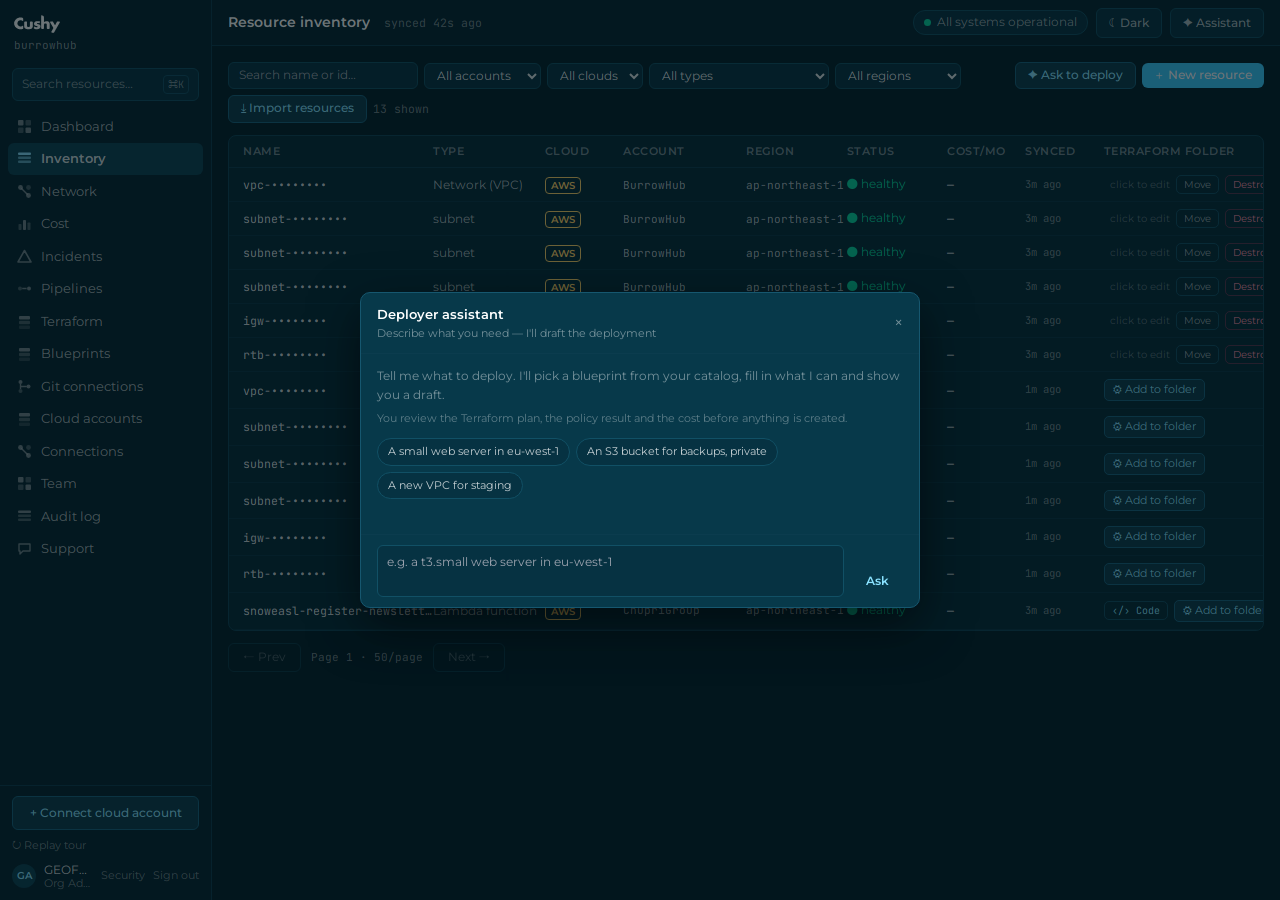Screen dimensions: 1280x900
Task: Close the Deployer assistant dialog
Action: coord(898,322)
